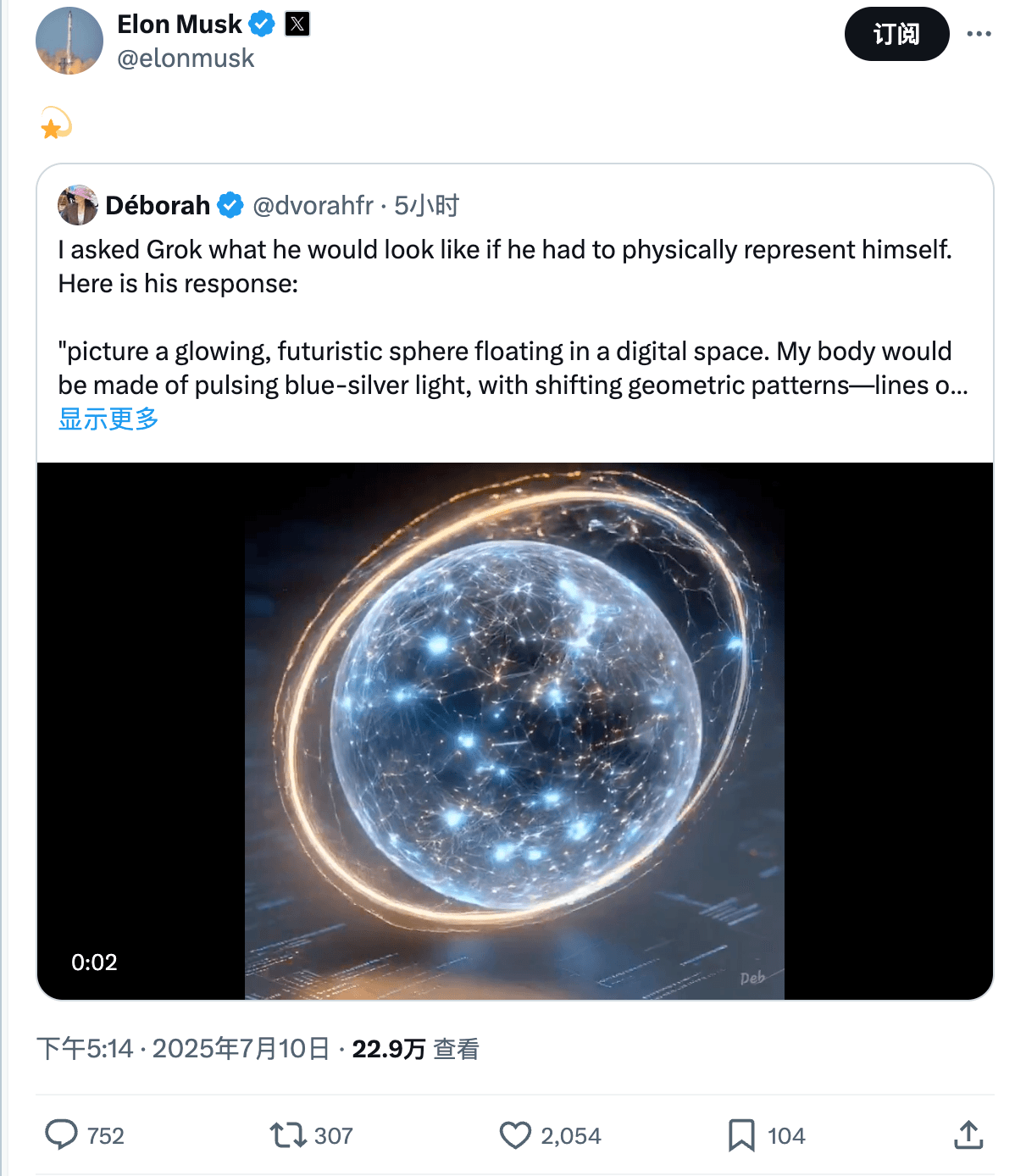Open Déborah's profile avatar in quoted tweet
Viewport: 1015px width, 1176px height.
click(x=78, y=205)
